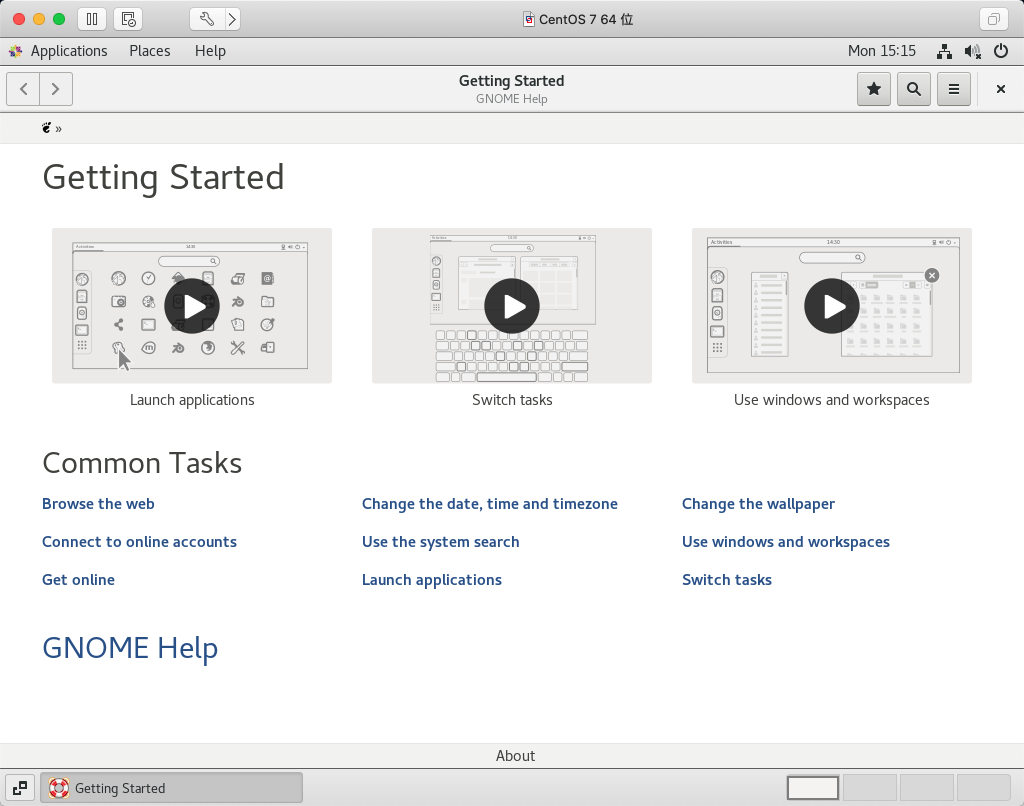Click the top-right window layout icon in title bar
Image resolution: width=1024 pixels, height=806 pixels.
tap(993, 19)
